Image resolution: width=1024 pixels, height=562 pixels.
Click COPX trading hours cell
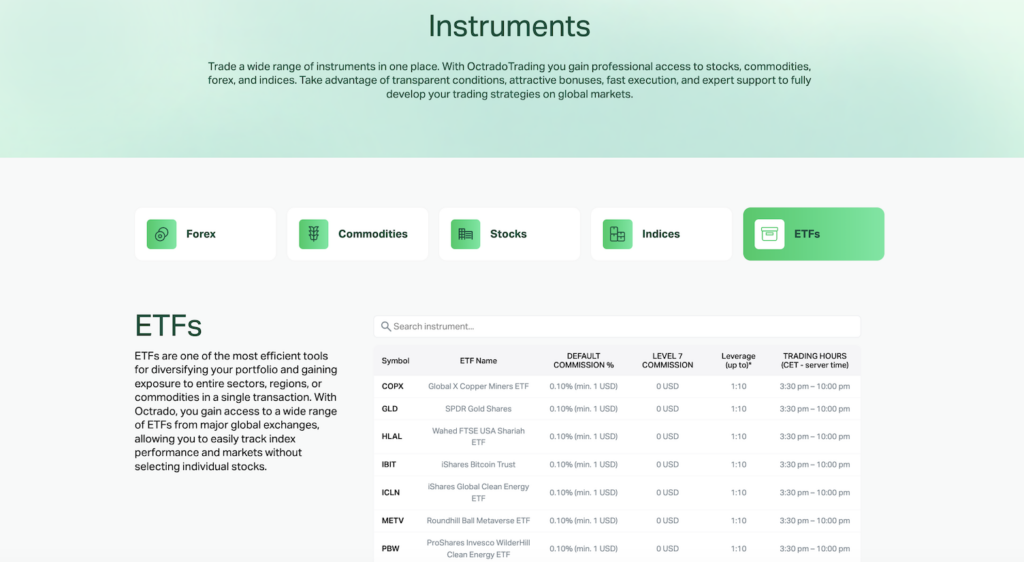click(x=814, y=386)
